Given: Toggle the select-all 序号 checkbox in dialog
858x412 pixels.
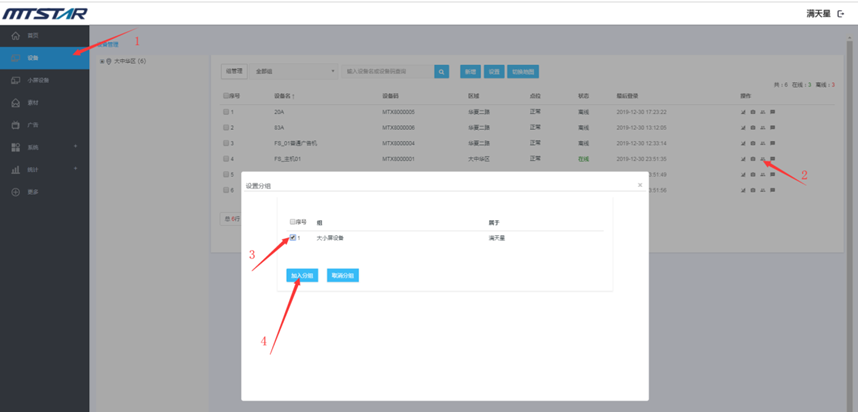Looking at the screenshot, I should (293, 222).
